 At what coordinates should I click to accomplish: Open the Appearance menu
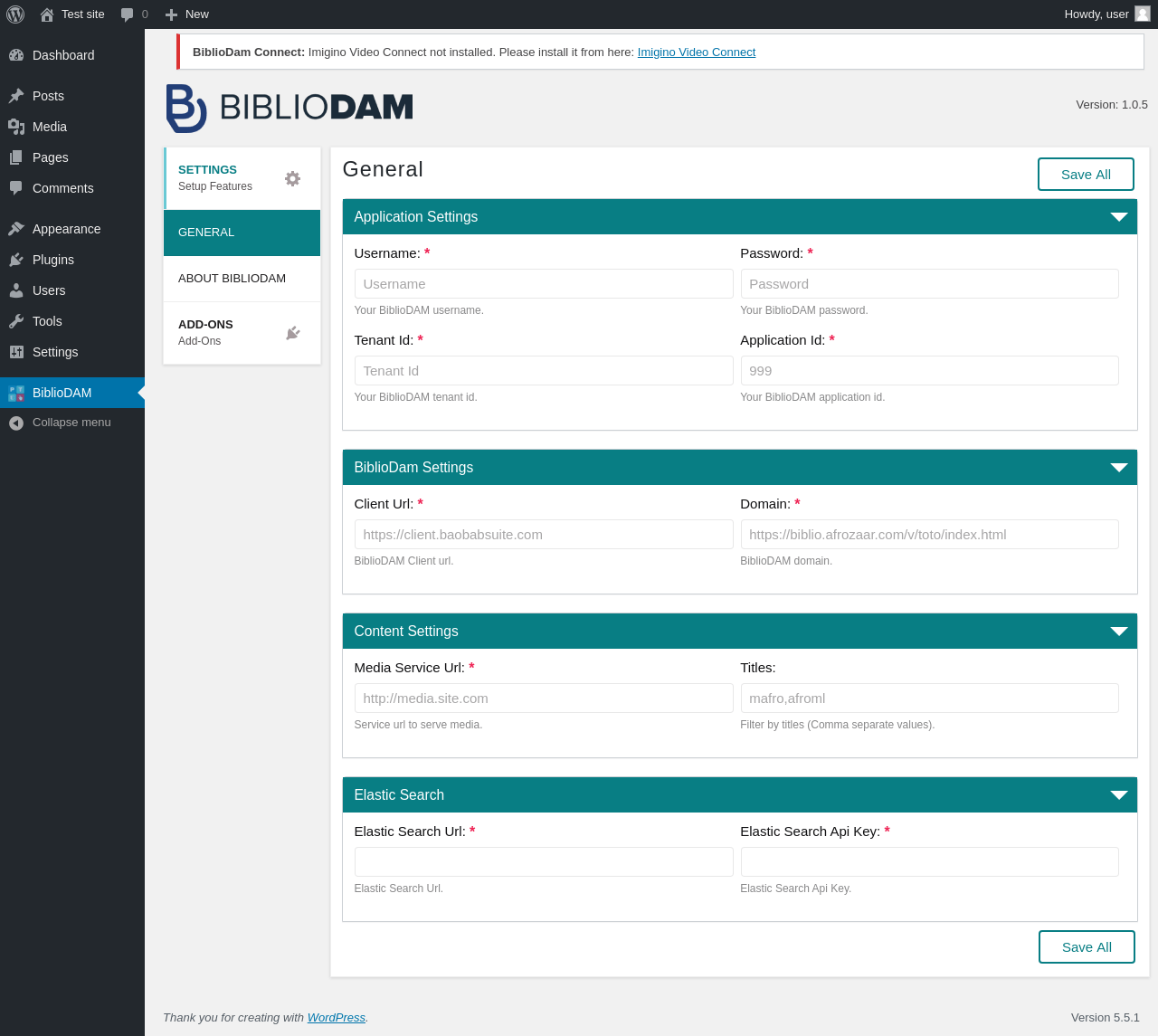click(x=72, y=229)
